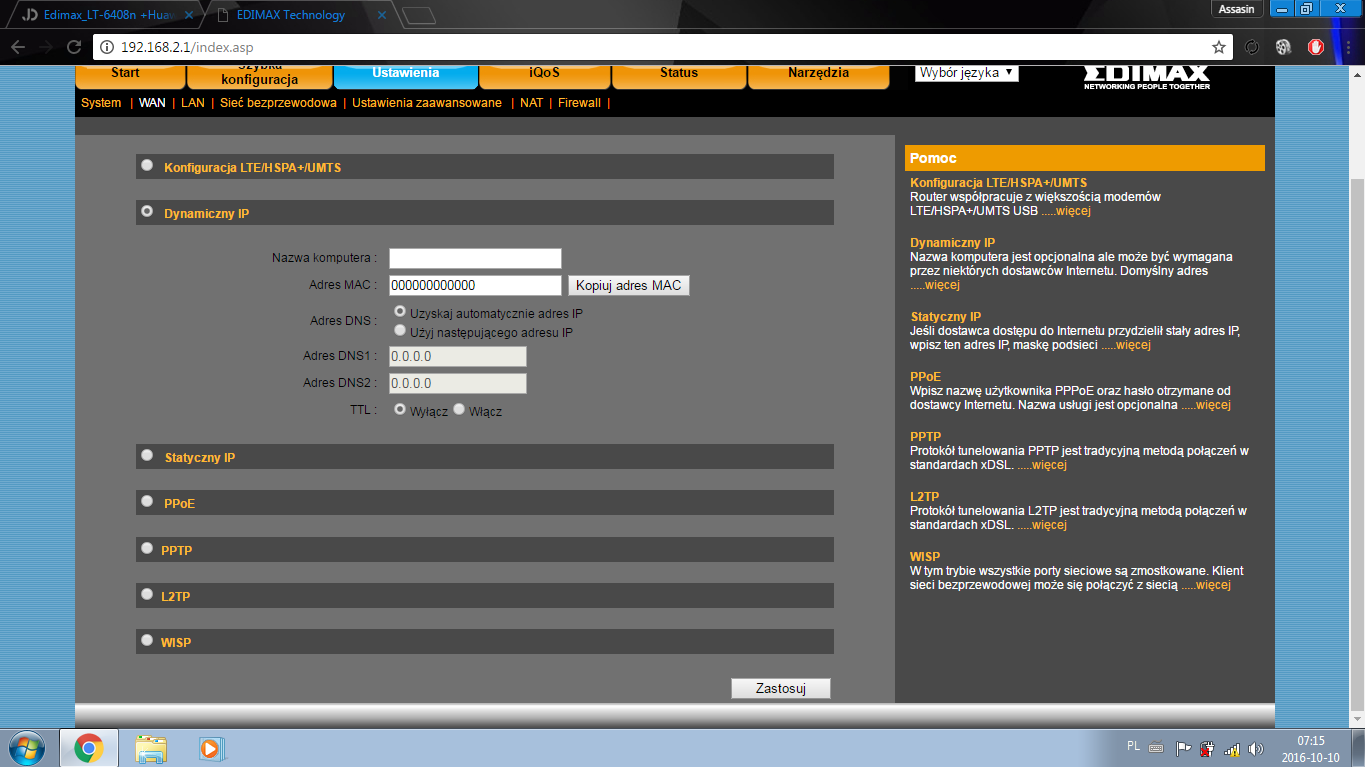Image resolution: width=1365 pixels, height=767 pixels.
Task: Enable TTL with the Włącz radio button
Action: tap(459, 410)
